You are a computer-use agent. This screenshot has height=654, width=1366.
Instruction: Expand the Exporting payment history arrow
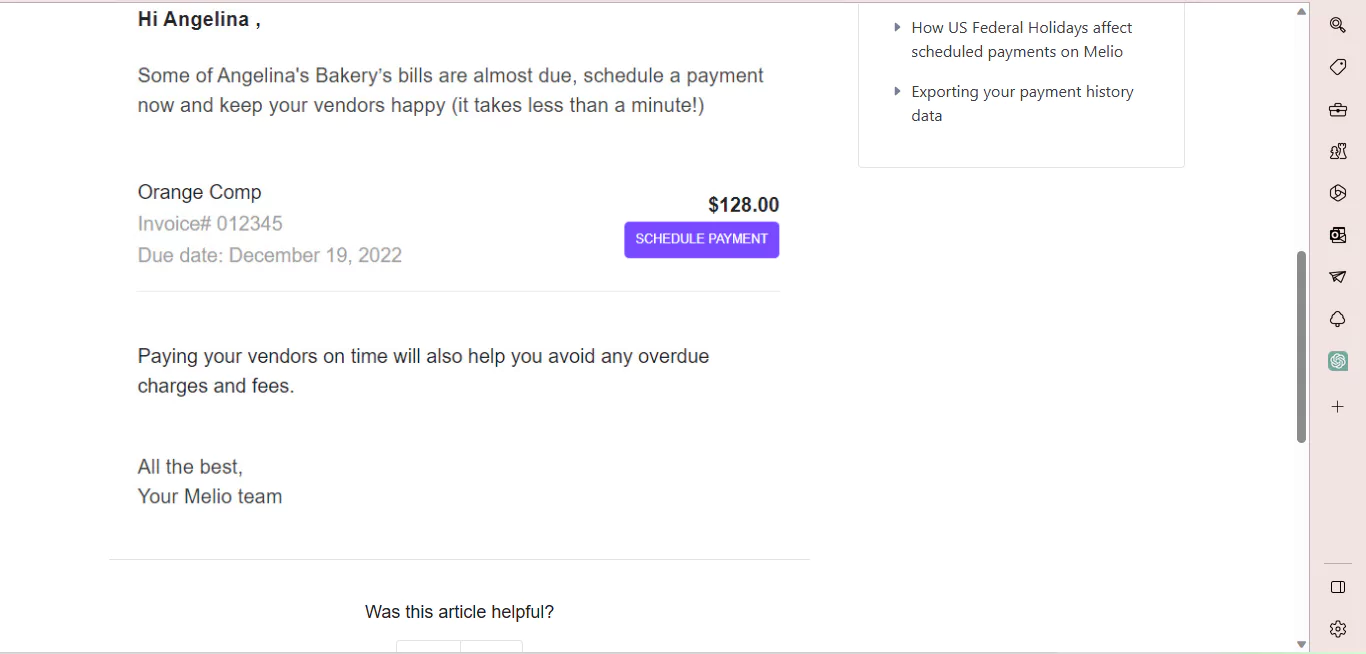click(x=897, y=91)
